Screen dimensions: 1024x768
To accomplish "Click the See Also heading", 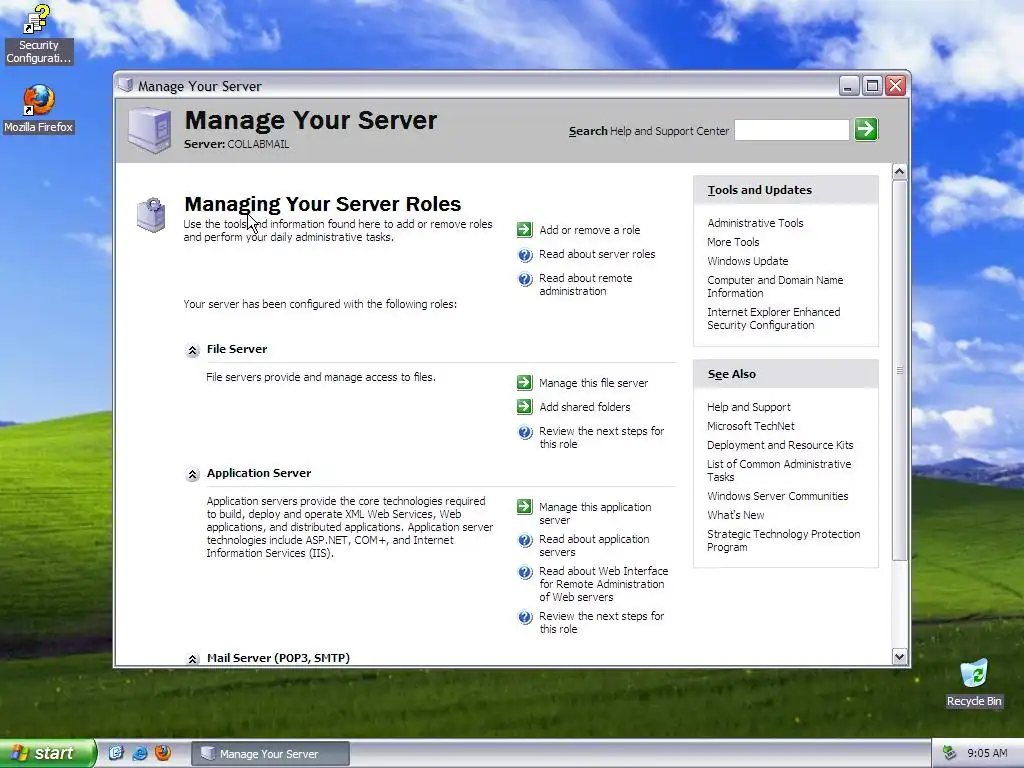I will point(731,374).
